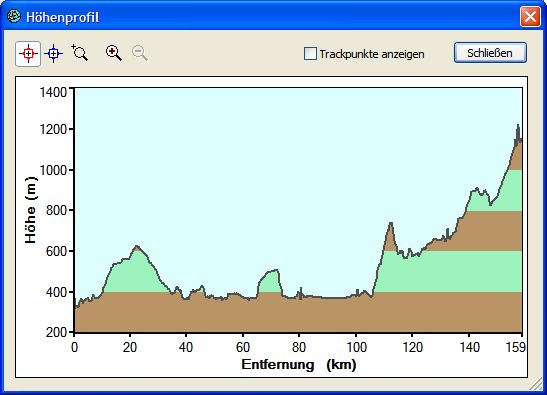Click the 200 value on height axis
This screenshot has height=395, width=547.
coord(56,332)
